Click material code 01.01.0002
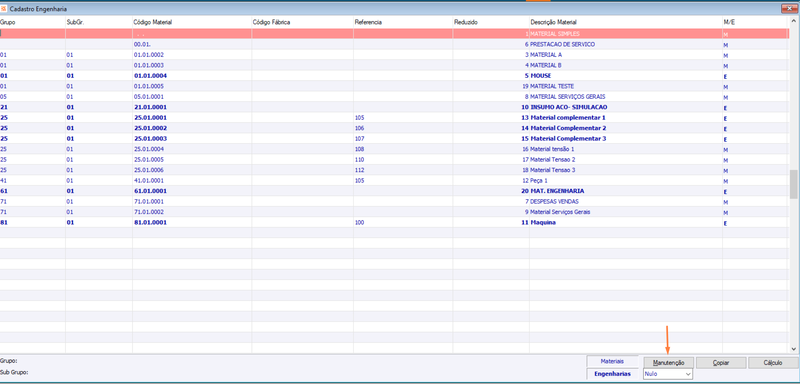 (148, 55)
